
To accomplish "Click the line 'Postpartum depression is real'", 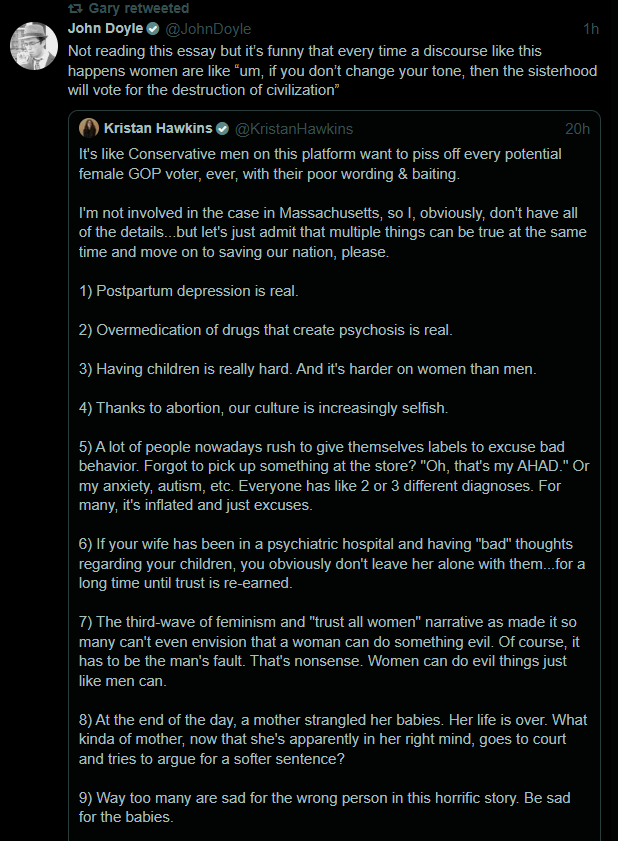I will coord(189,291).
